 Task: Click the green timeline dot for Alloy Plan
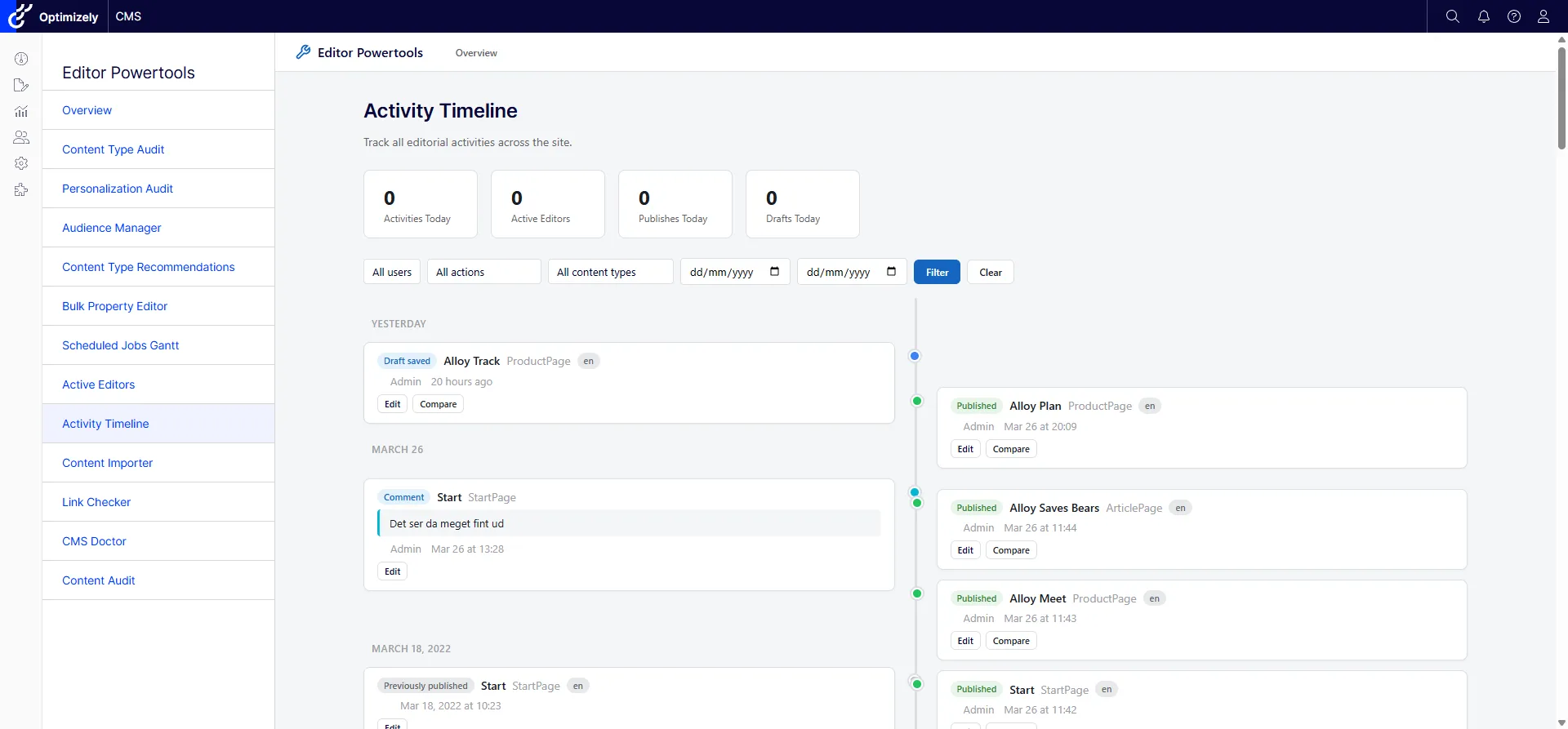tap(917, 401)
